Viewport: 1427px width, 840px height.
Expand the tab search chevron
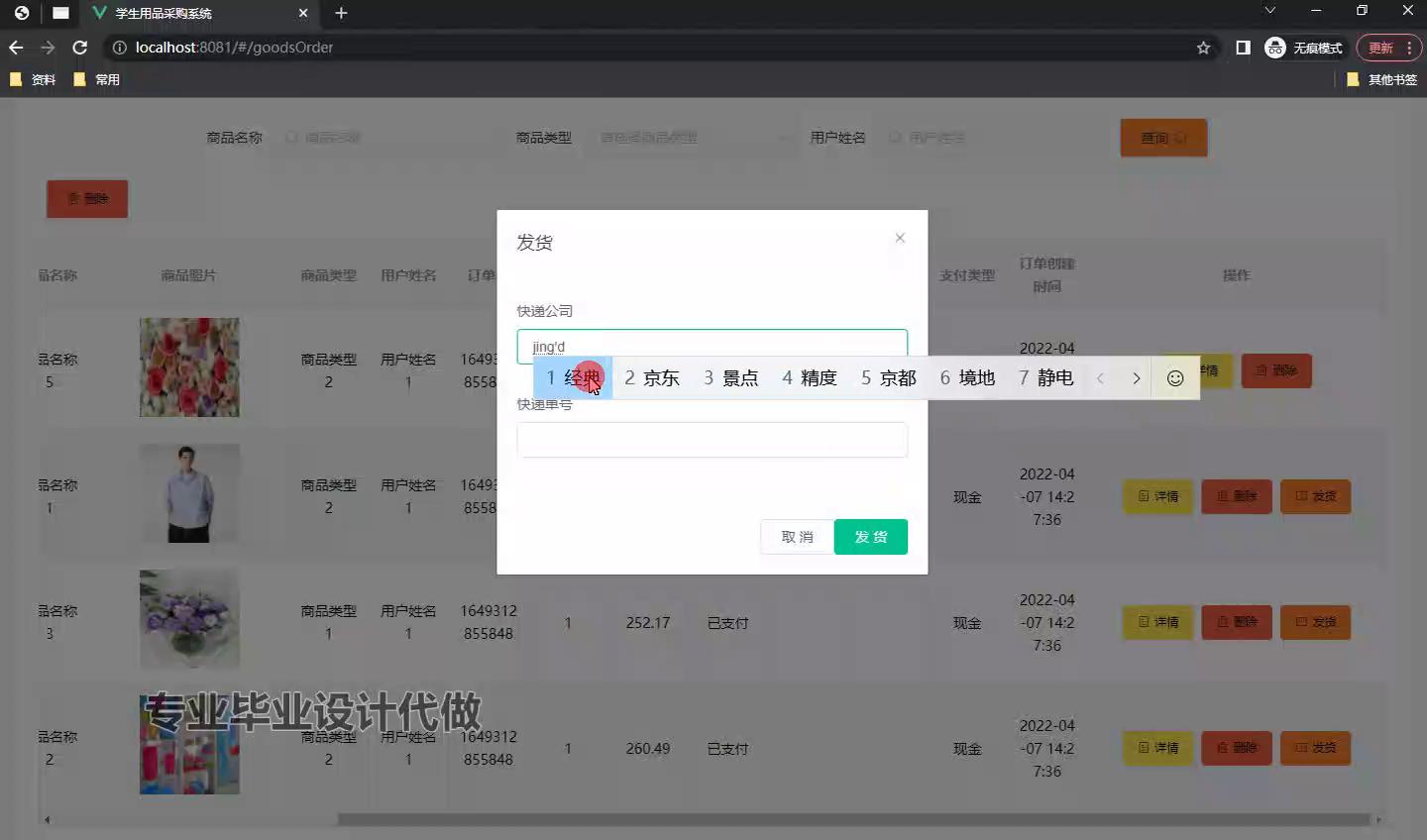click(1269, 11)
